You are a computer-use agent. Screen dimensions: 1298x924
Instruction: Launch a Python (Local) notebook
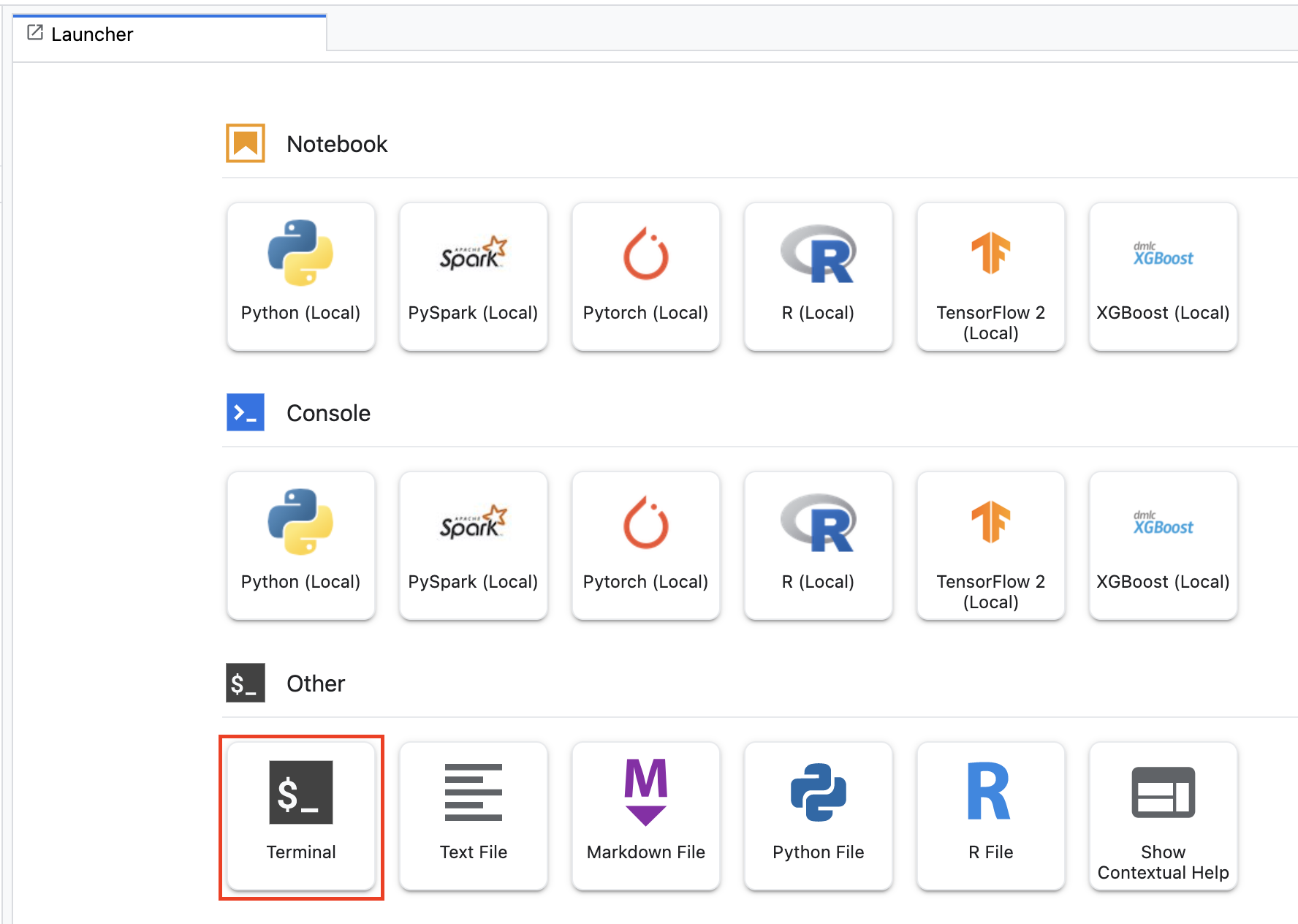point(300,276)
